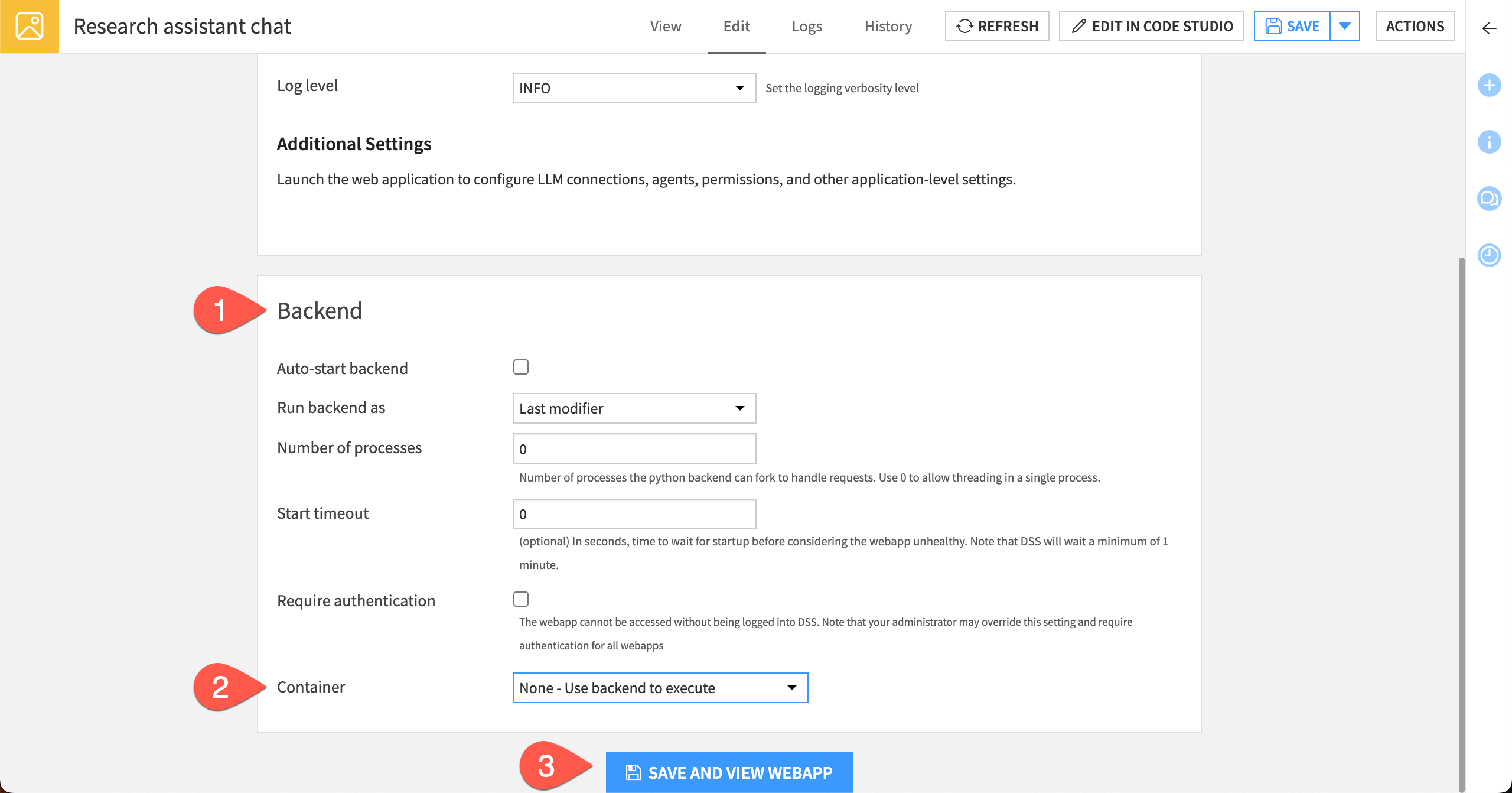The image size is (1512, 793).
Task: Expand the SAVE dropdown arrow
Action: 1345,26
